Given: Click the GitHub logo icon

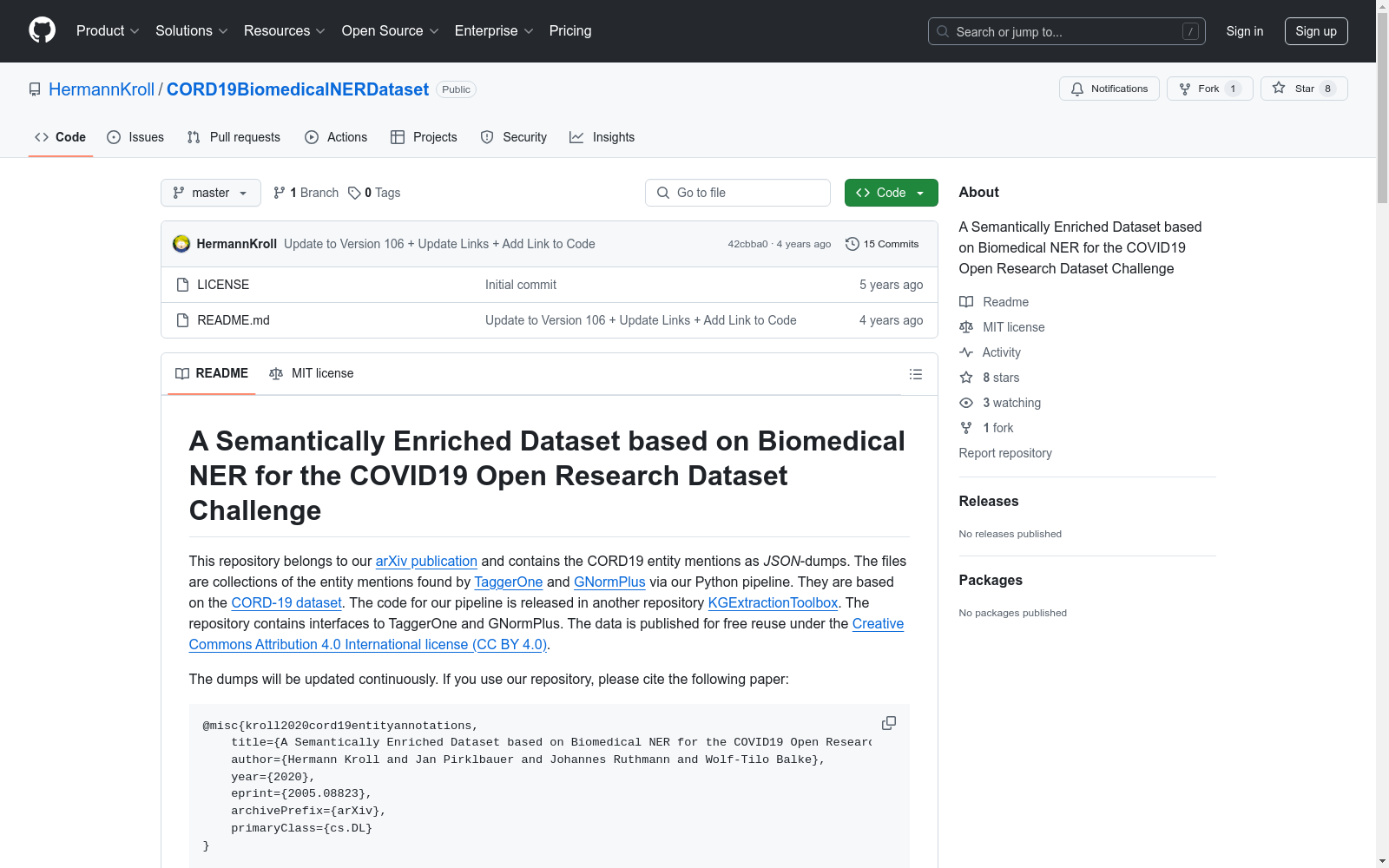Looking at the screenshot, I should pyautogui.click(x=42, y=30).
